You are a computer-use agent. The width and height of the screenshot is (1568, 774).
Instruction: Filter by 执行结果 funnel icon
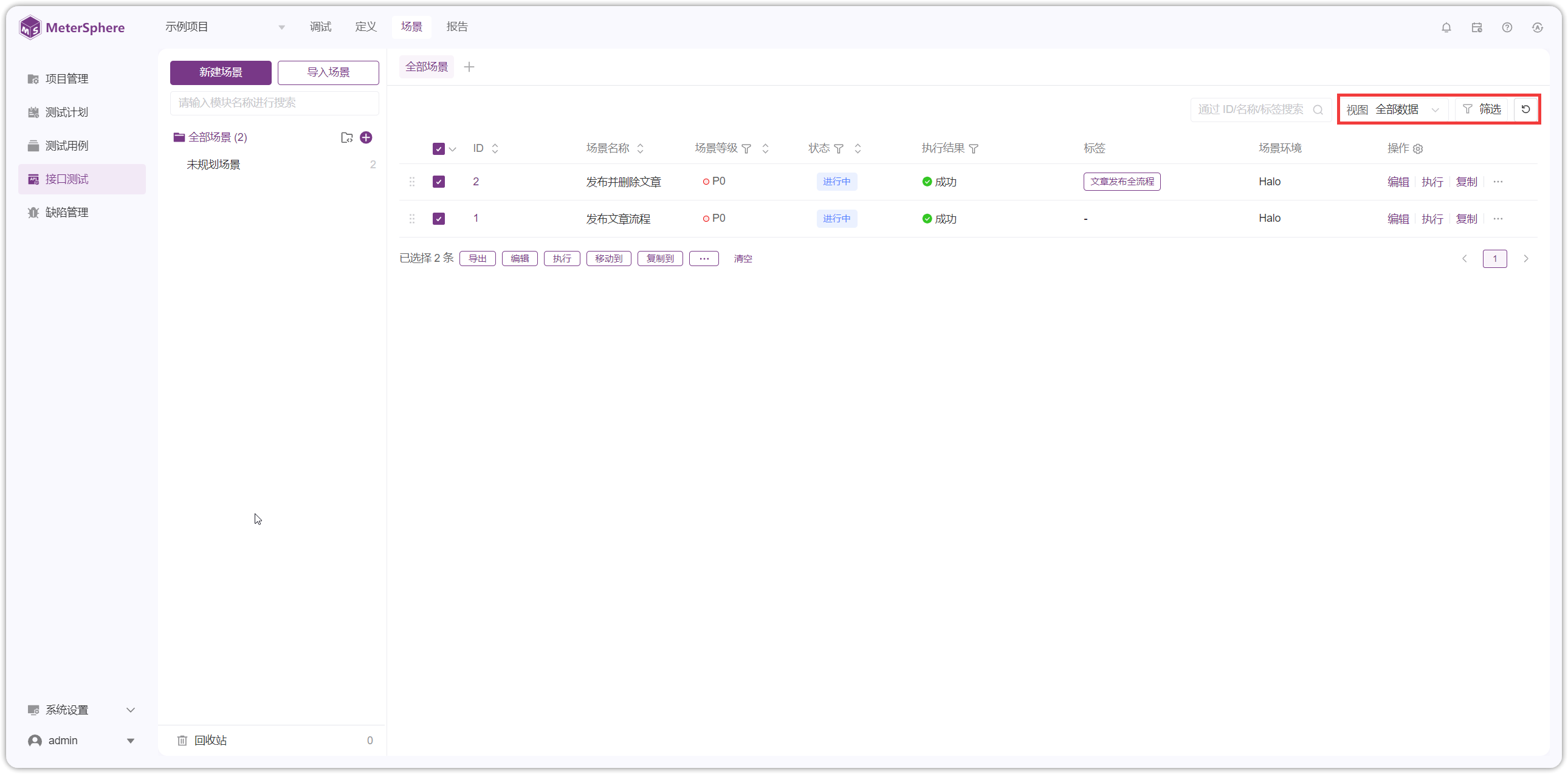point(974,149)
